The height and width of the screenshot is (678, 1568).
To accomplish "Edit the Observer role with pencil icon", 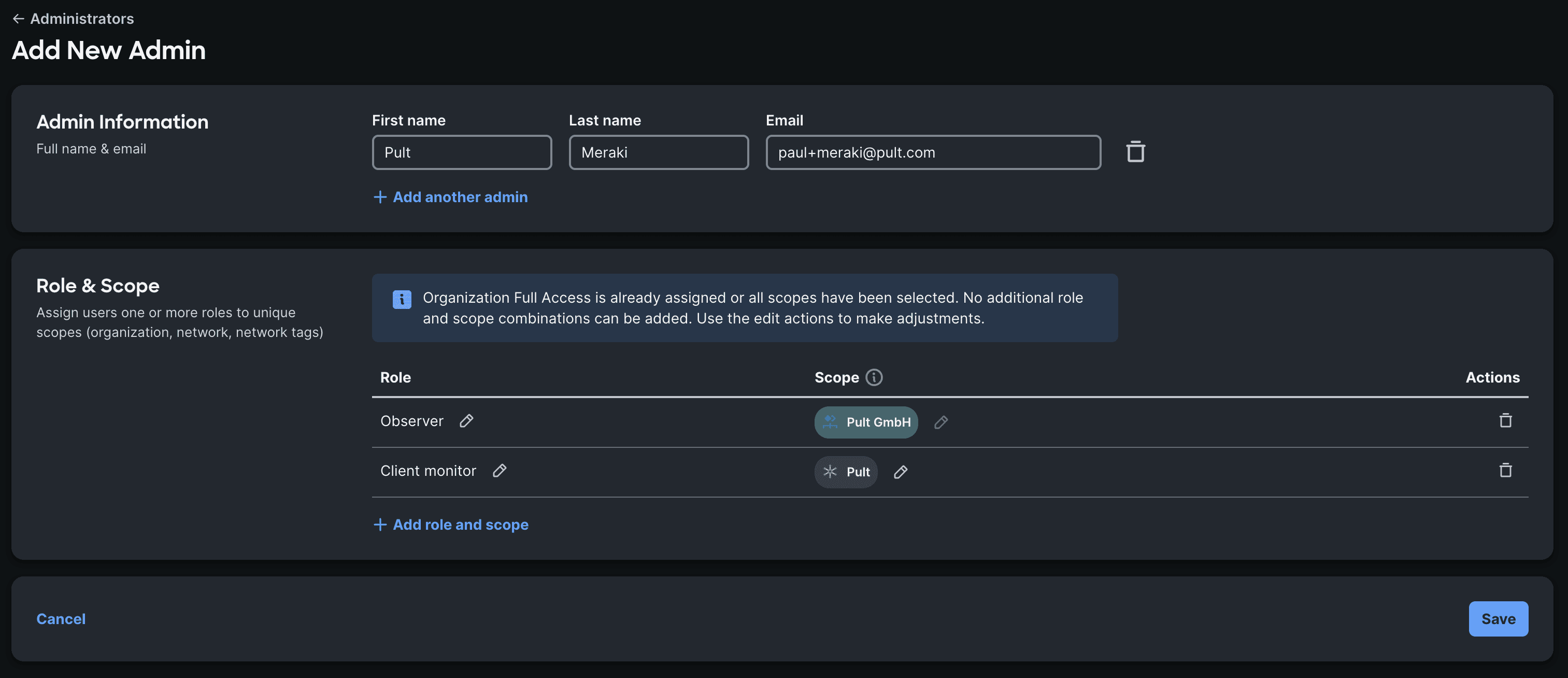I will tap(466, 421).
